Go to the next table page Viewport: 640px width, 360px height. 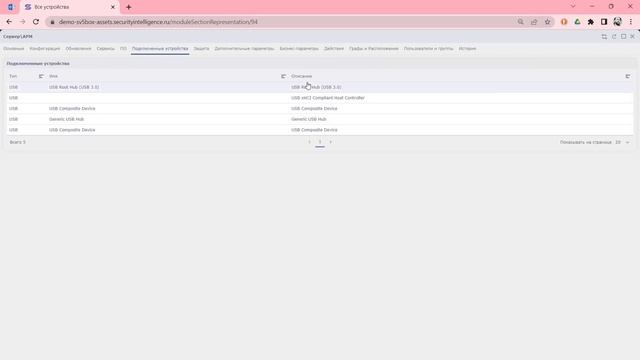click(x=331, y=142)
